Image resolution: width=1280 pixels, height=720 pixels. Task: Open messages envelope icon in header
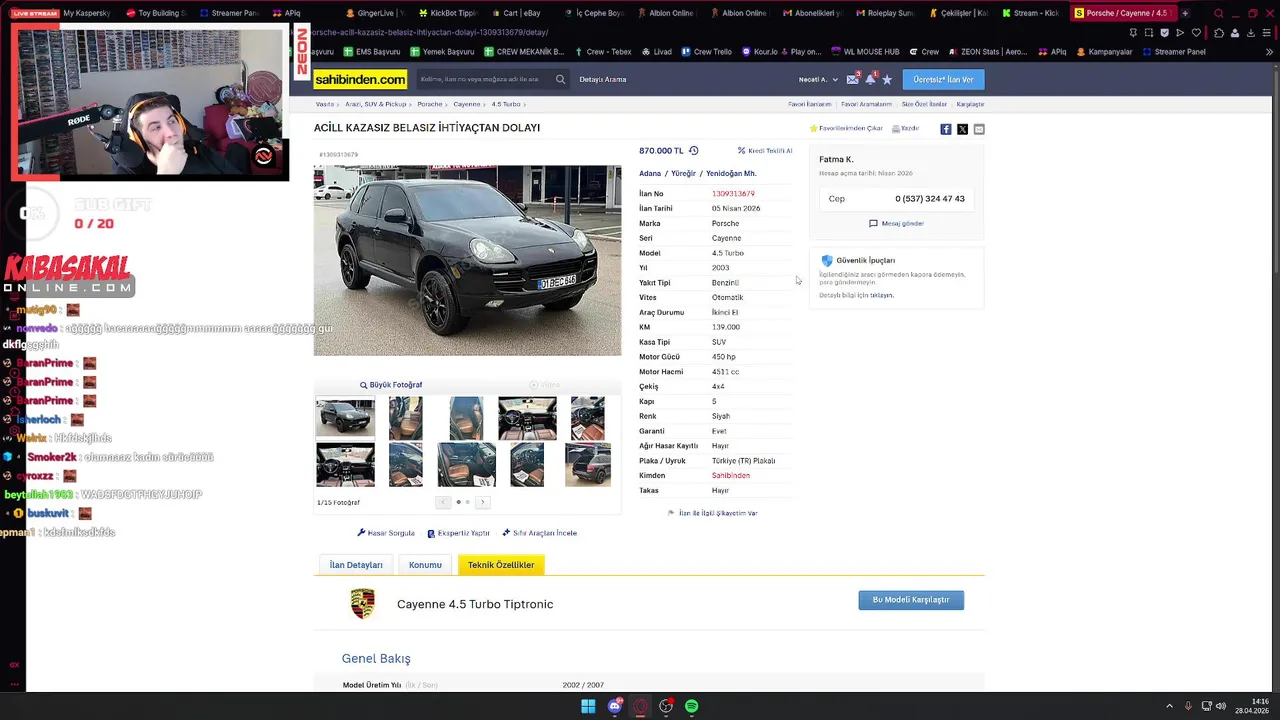[x=852, y=79]
